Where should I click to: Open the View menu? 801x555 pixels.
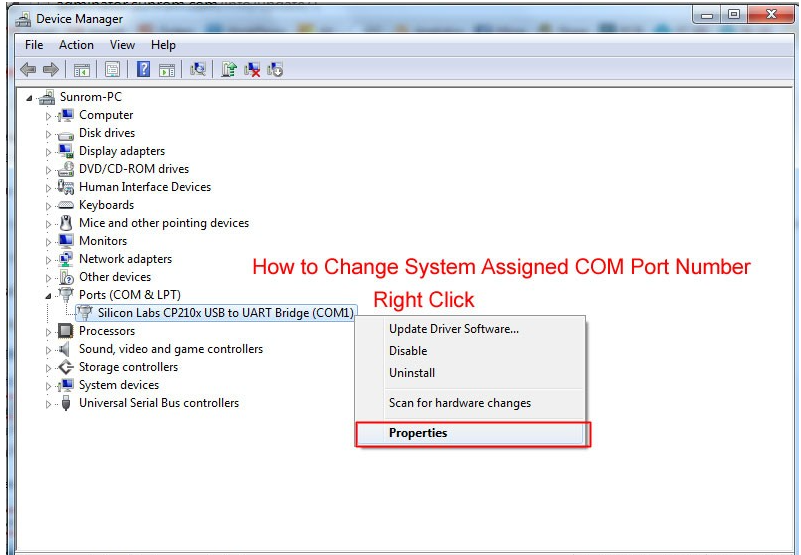click(x=122, y=45)
